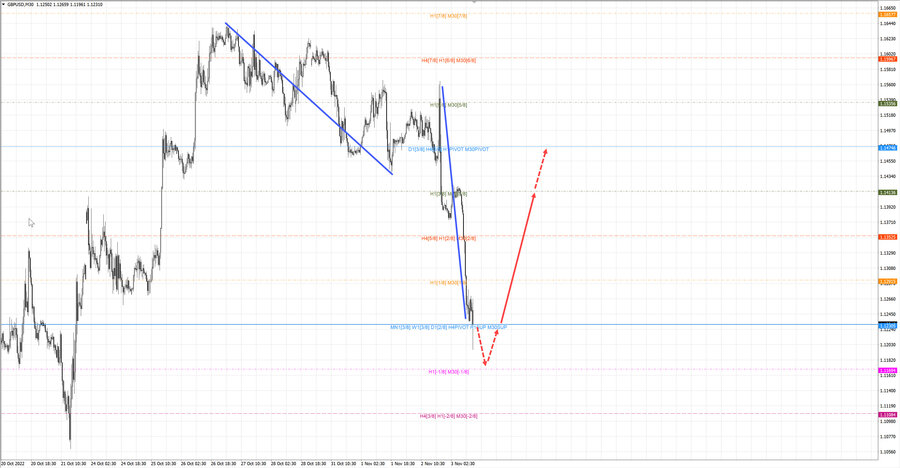Click the purple 1.11084 price tag

click(888, 415)
